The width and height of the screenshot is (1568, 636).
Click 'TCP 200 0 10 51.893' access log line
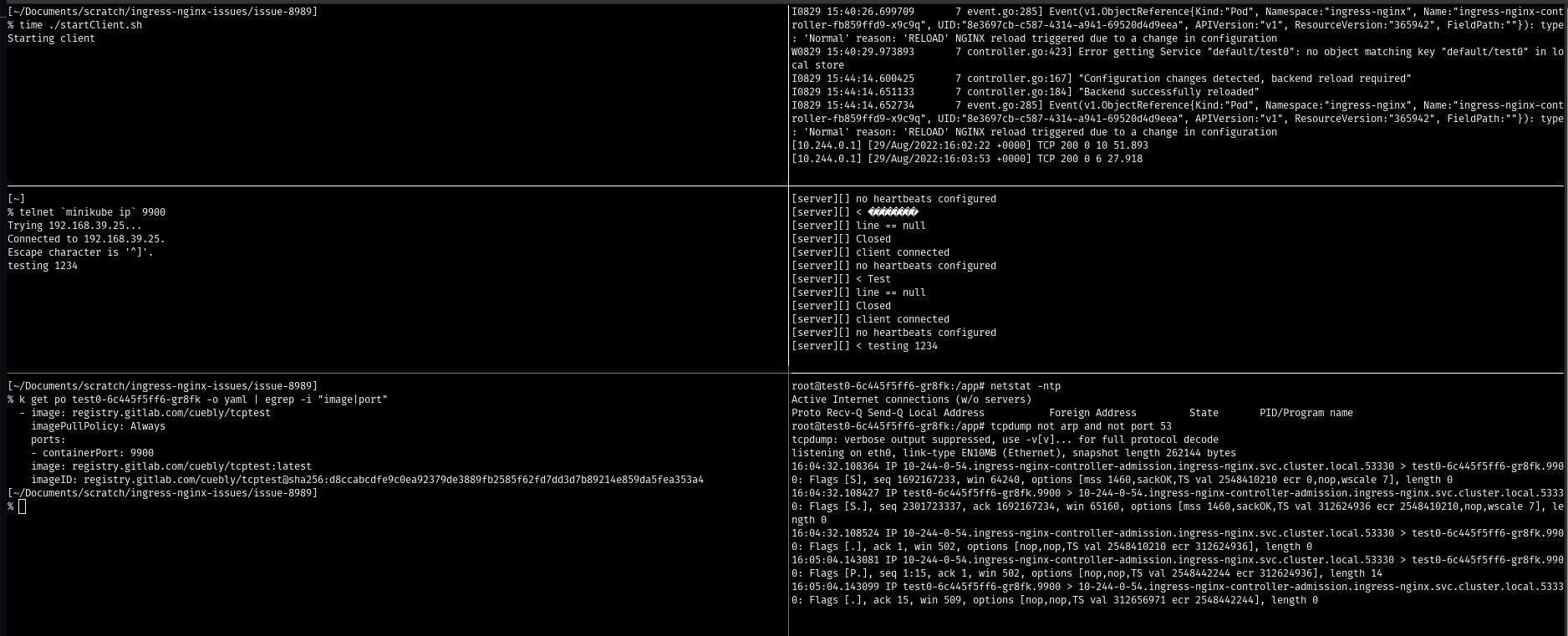(970, 145)
